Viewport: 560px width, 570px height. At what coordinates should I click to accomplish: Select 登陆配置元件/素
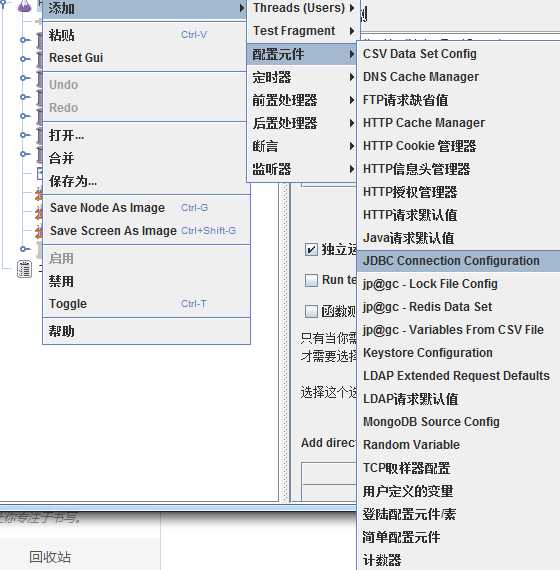[x=459, y=514]
